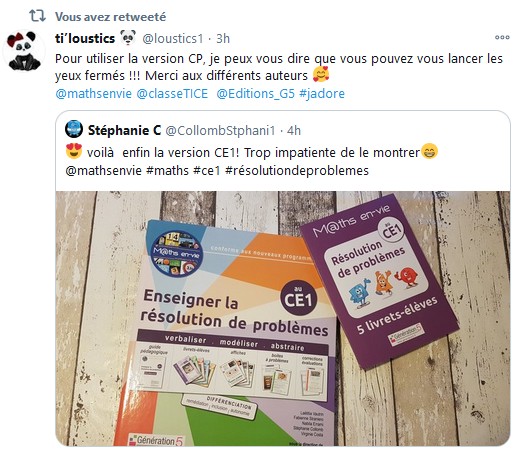Click the Vous avez retweeté label
Viewport: 519px width, 454px height.
[x=110, y=17]
